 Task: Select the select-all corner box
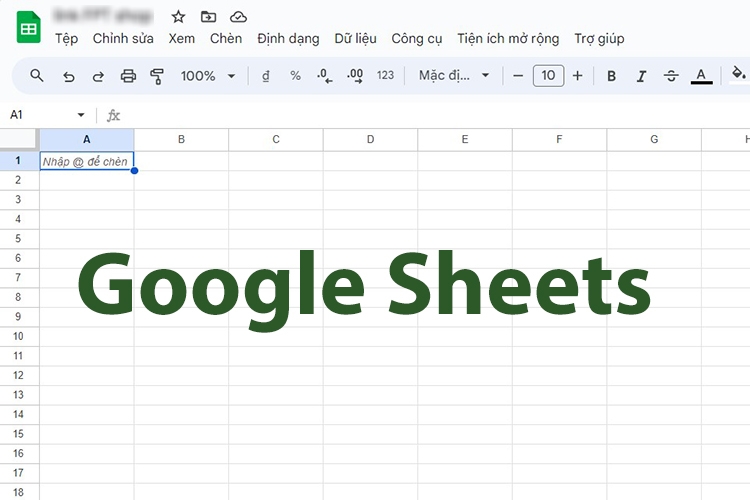click(19, 139)
